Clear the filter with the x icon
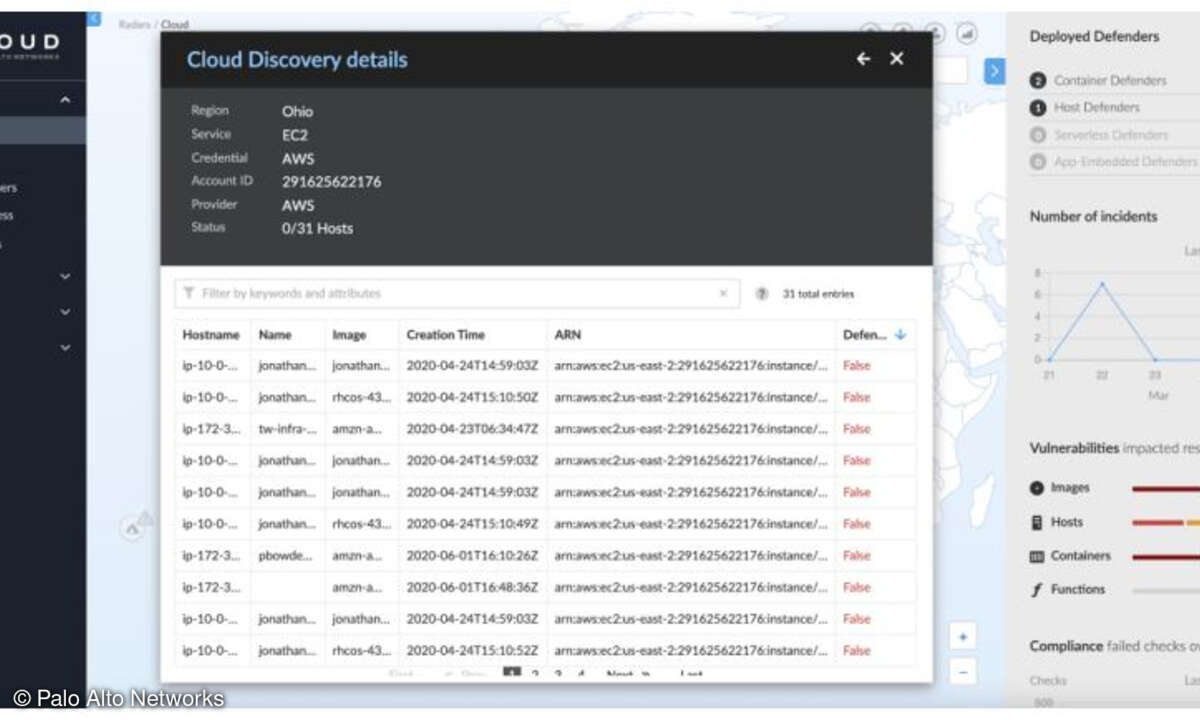The height and width of the screenshot is (720, 1200). click(x=723, y=294)
